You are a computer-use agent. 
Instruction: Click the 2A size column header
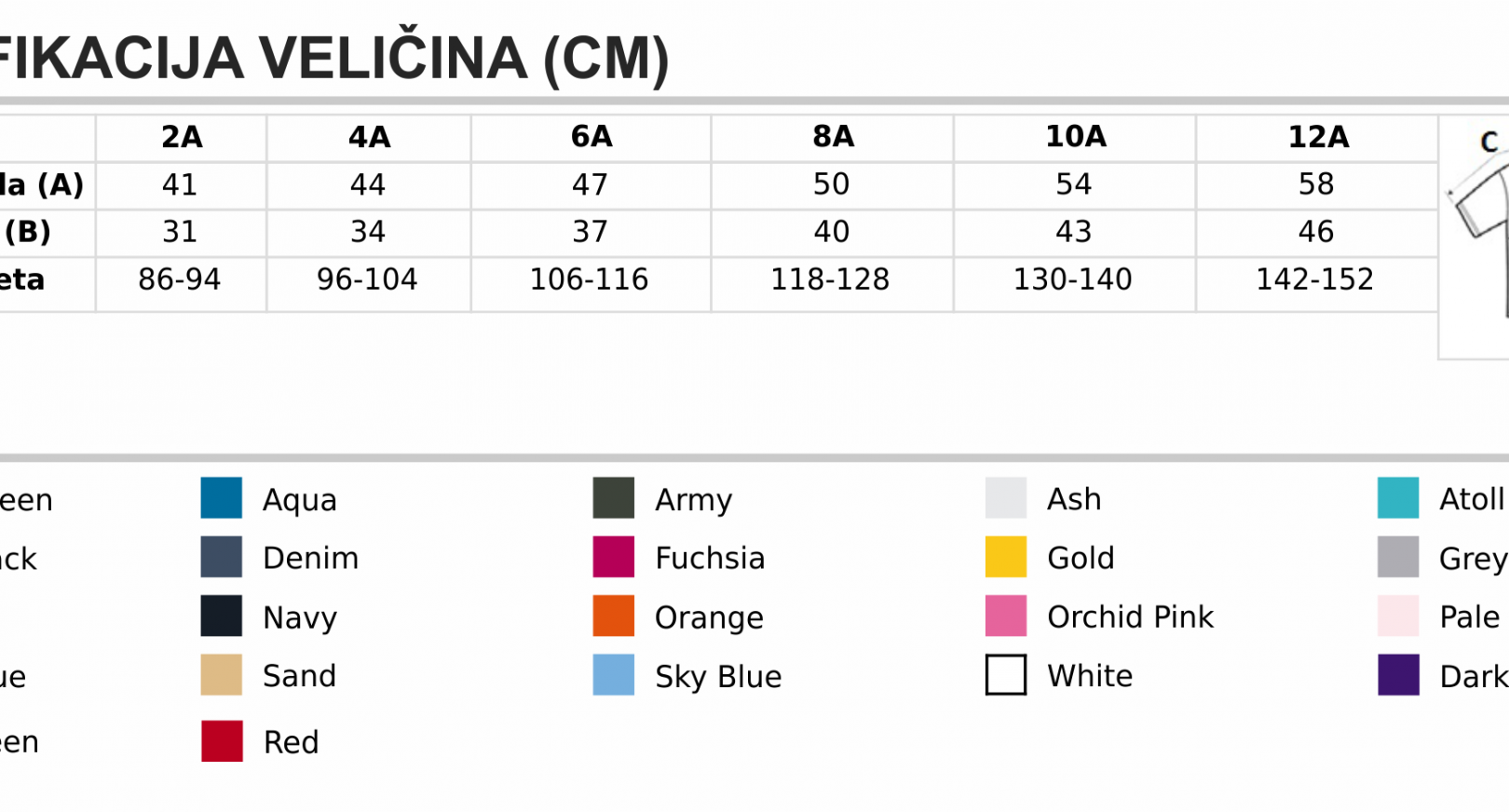point(182,138)
